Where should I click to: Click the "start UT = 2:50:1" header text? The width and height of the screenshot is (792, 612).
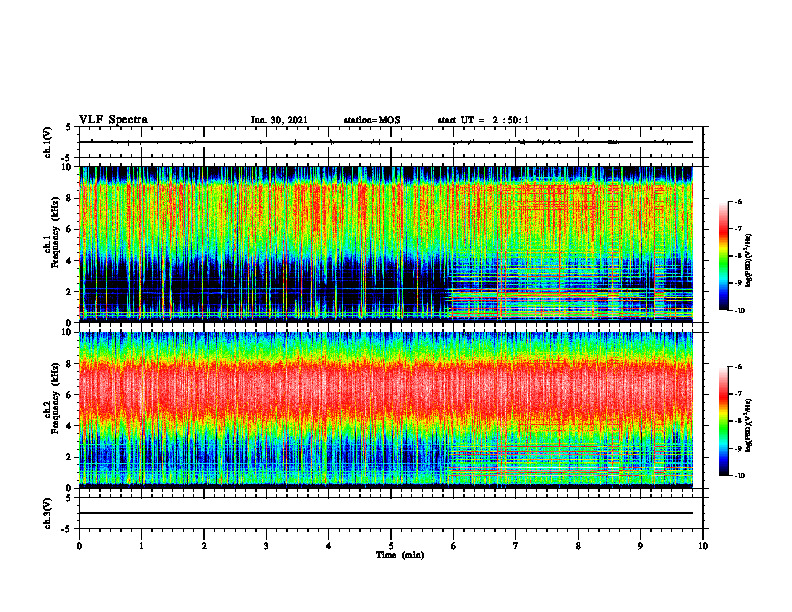[483, 120]
